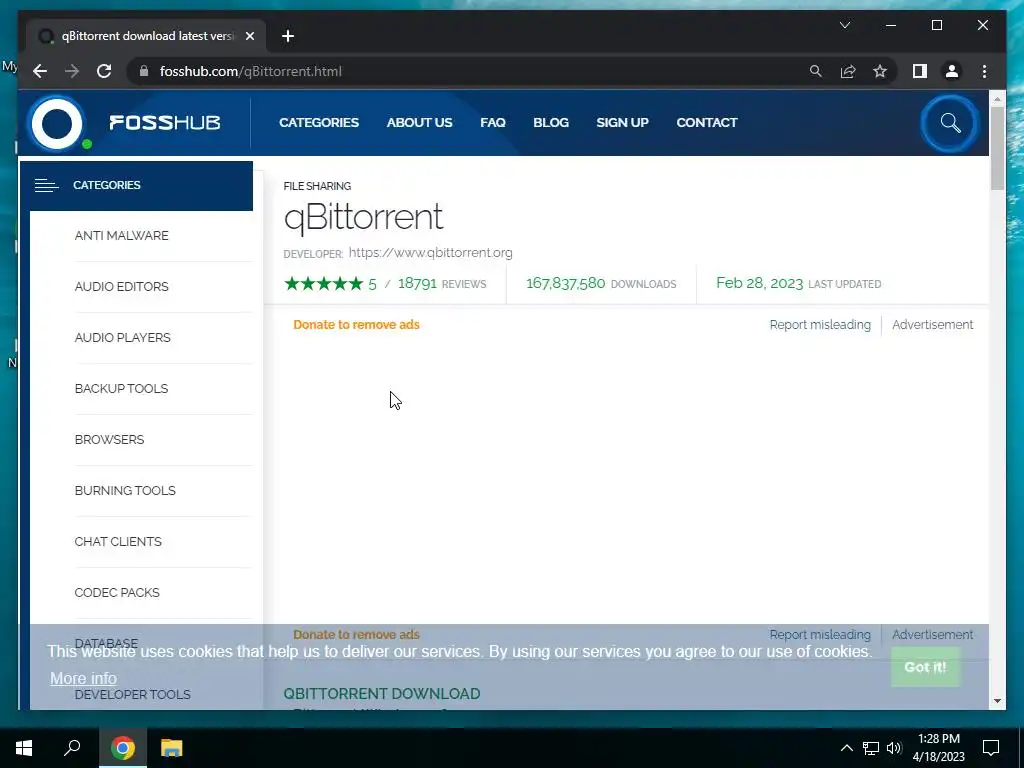Open Windows notification center
Image resolution: width=1024 pixels, height=768 pixels.
pos(991,748)
